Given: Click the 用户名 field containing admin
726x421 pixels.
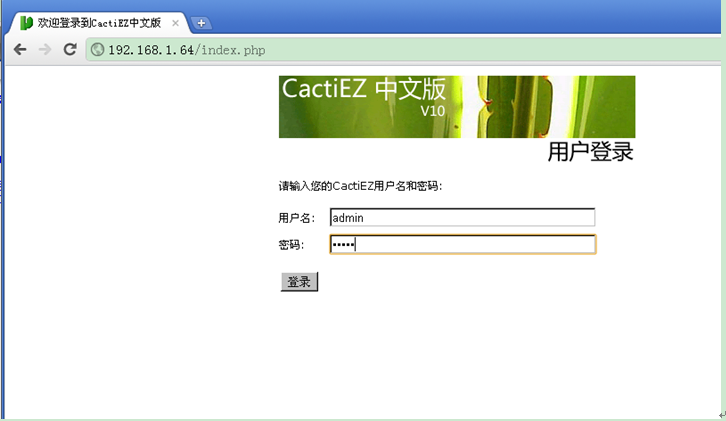Looking at the screenshot, I should tap(462, 217).
